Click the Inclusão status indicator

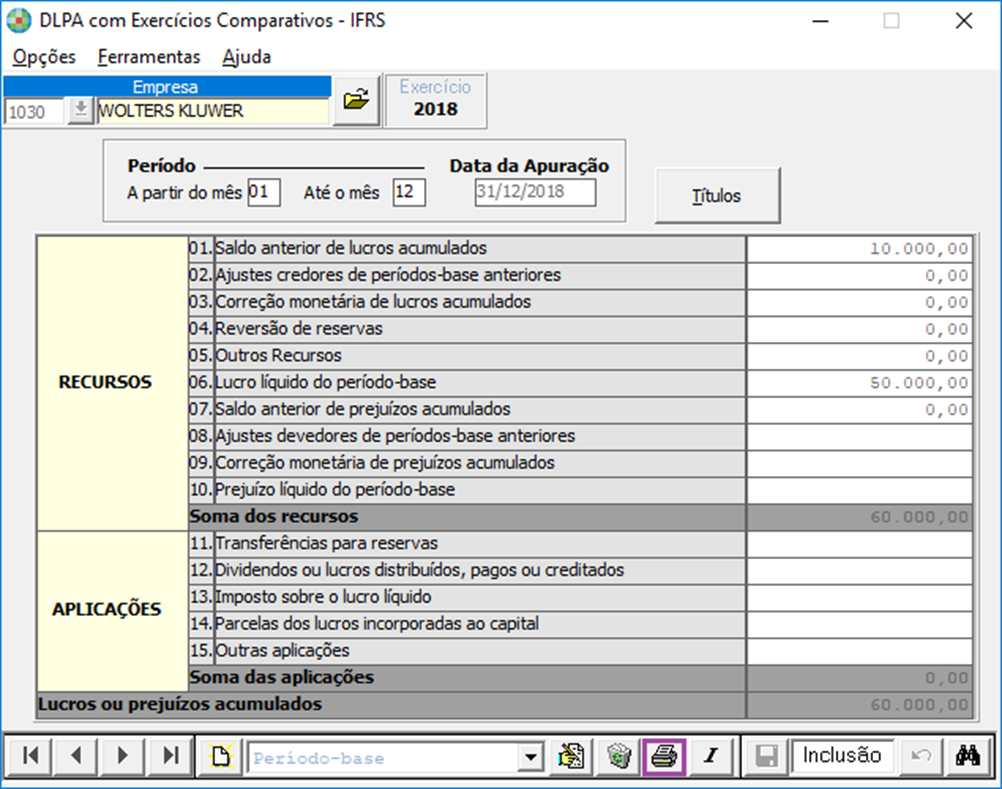click(x=842, y=756)
